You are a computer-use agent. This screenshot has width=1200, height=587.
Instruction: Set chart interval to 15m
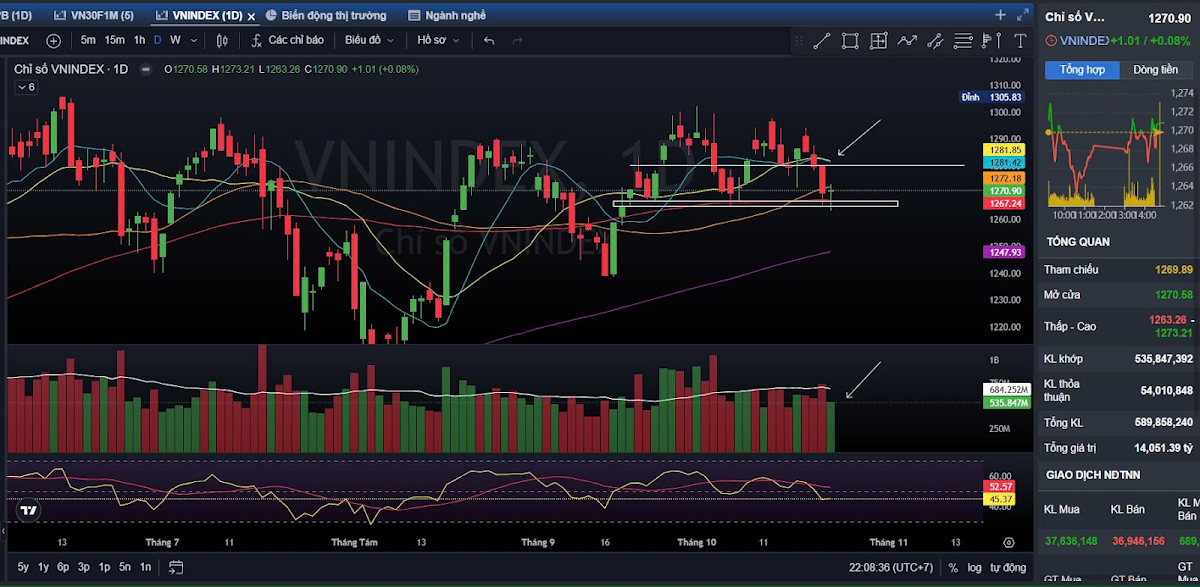pos(115,40)
